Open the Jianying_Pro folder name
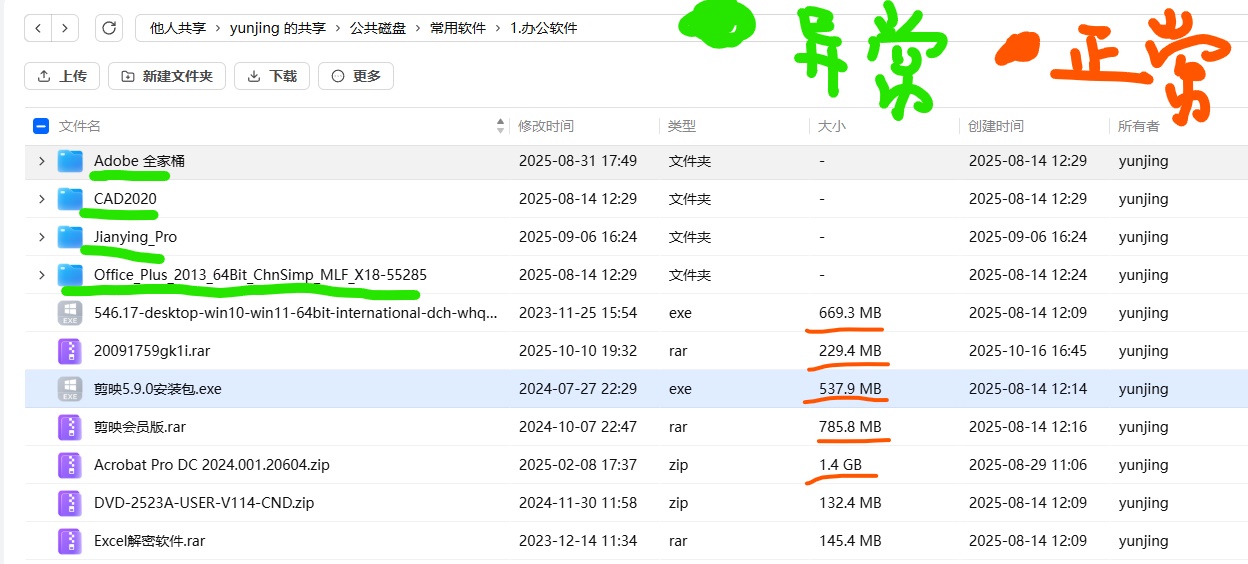The width and height of the screenshot is (1248, 564). [x=135, y=237]
